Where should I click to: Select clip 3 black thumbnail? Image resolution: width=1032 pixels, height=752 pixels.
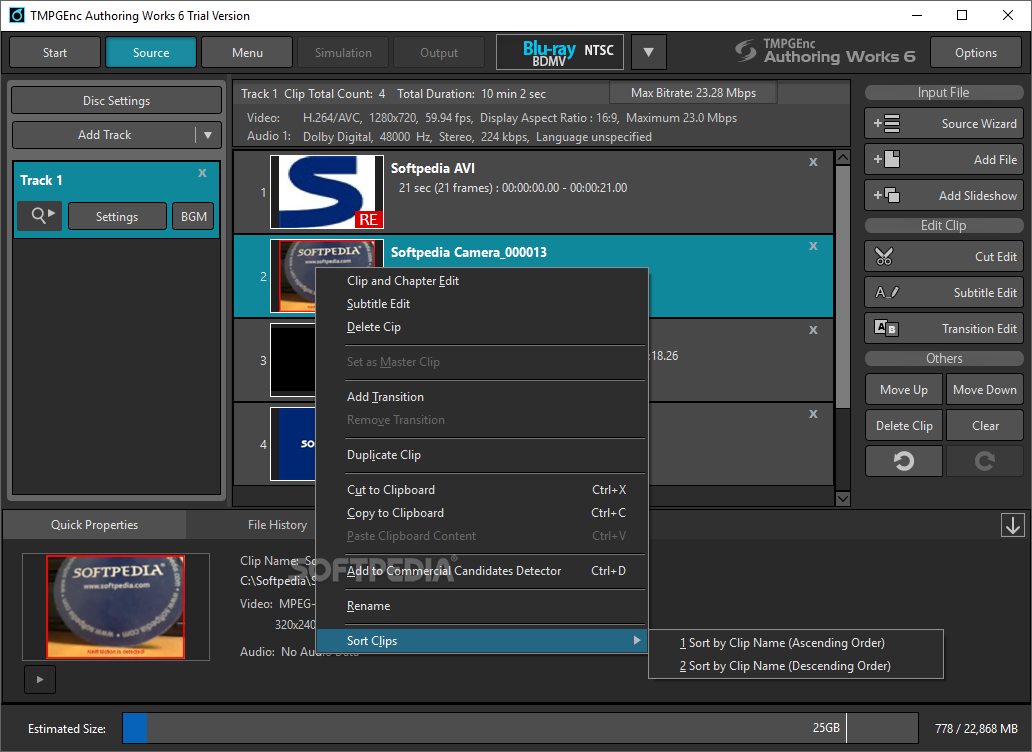[x=293, y=359]
